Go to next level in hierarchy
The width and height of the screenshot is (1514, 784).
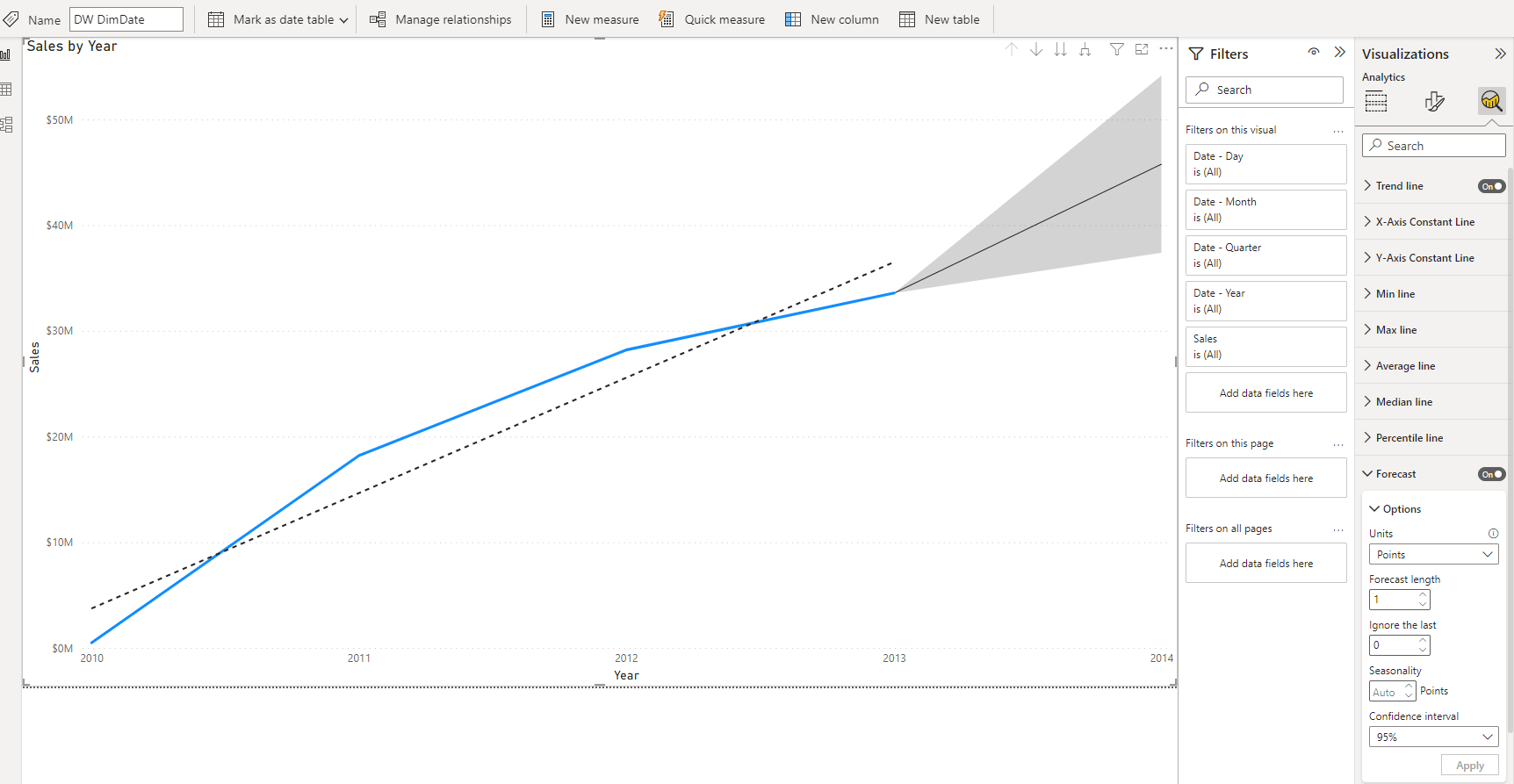[1061, 49]
